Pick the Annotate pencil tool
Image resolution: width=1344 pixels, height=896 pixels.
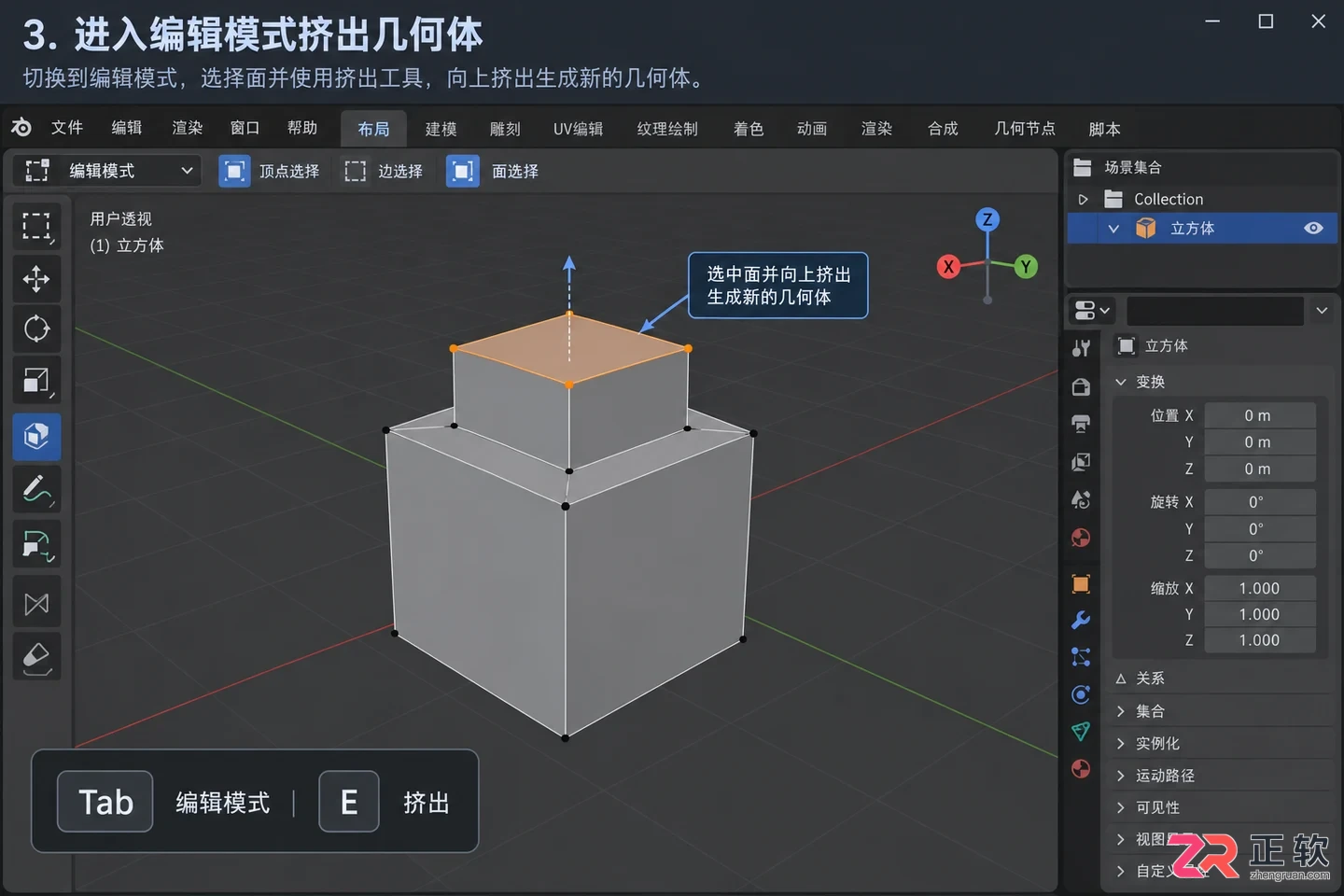(x=36, y=489)
